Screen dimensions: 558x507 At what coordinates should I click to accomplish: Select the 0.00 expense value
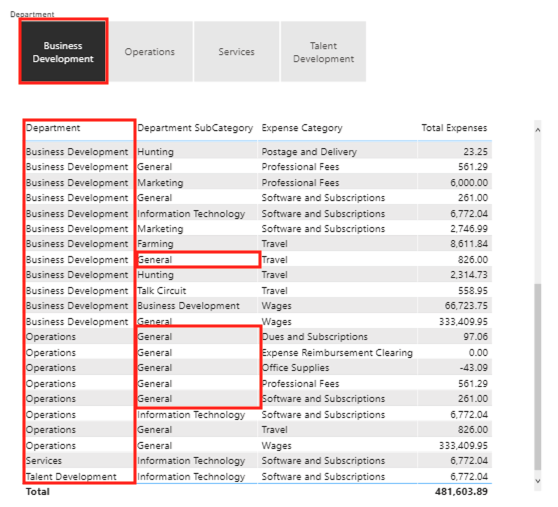[x=478, y=353]
